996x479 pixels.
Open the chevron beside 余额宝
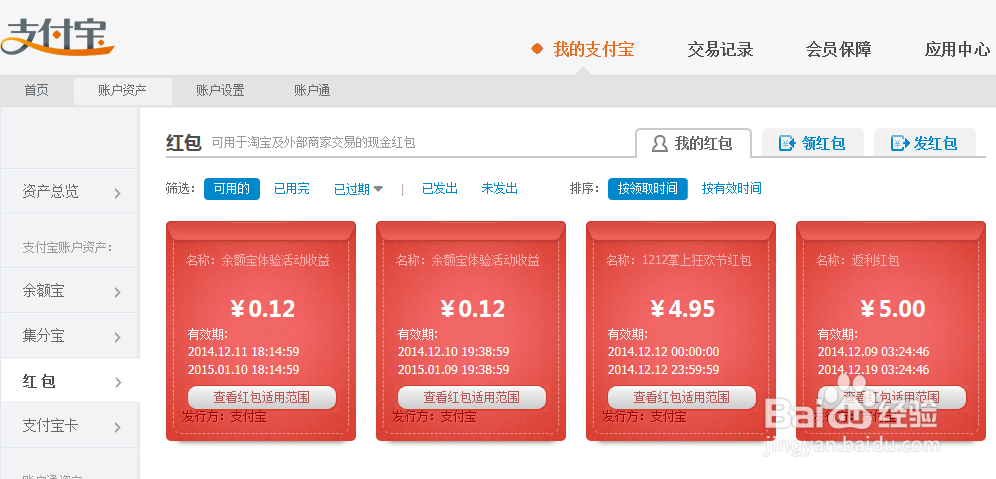point(118,292)
